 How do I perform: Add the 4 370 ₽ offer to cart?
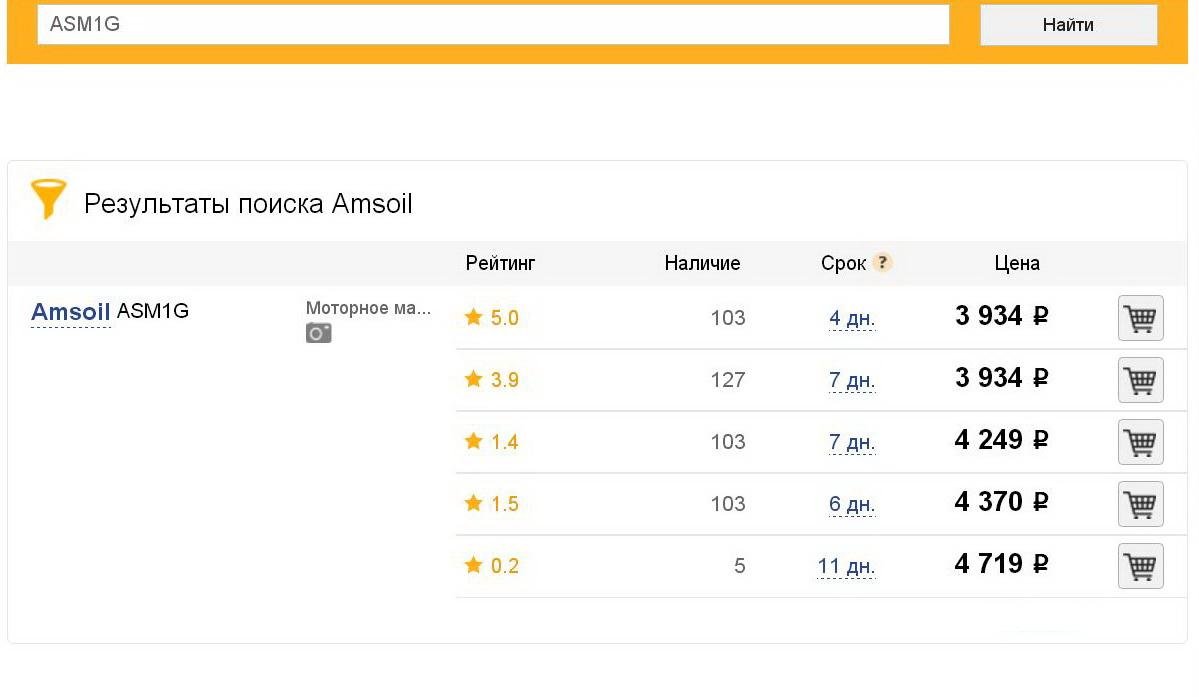point(1140,504)
